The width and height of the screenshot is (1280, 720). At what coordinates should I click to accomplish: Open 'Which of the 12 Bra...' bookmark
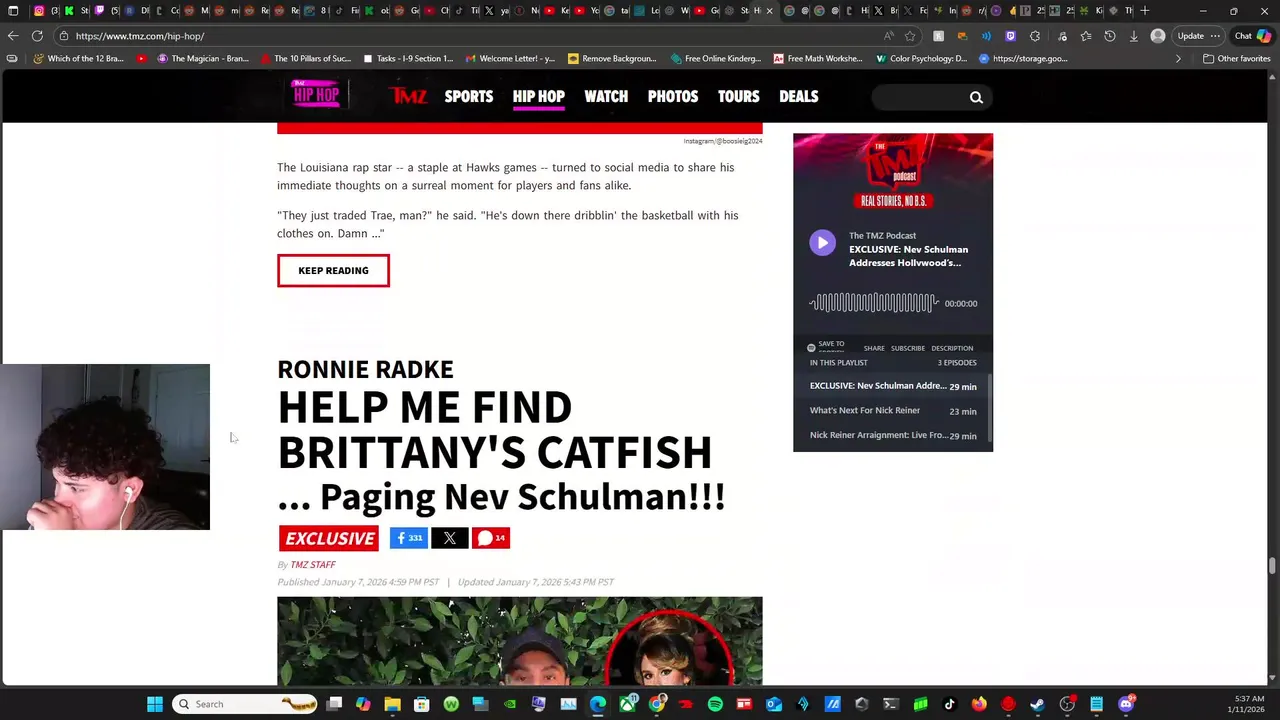78,58
